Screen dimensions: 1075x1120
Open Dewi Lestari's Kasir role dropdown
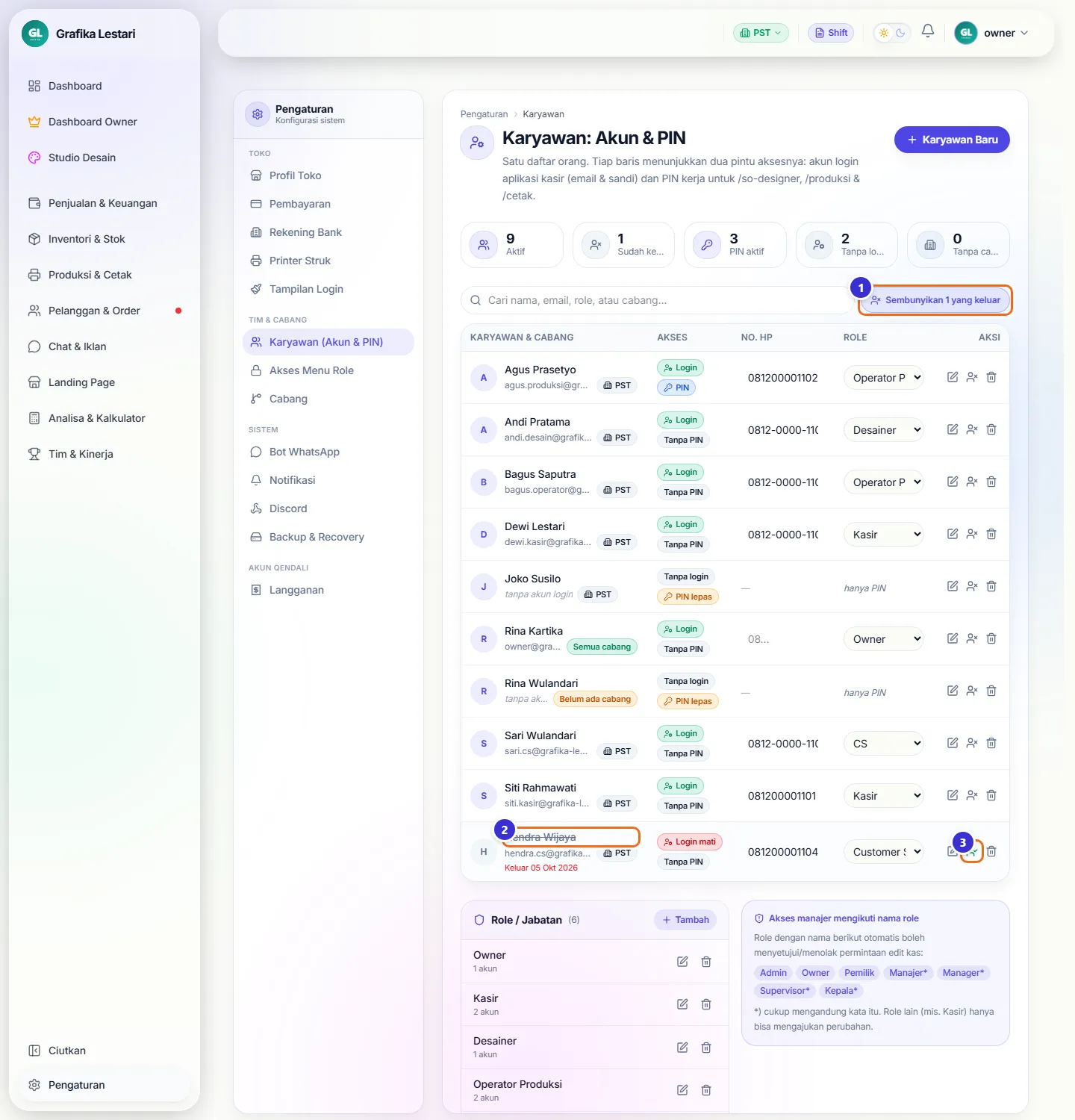click(884, 535)
